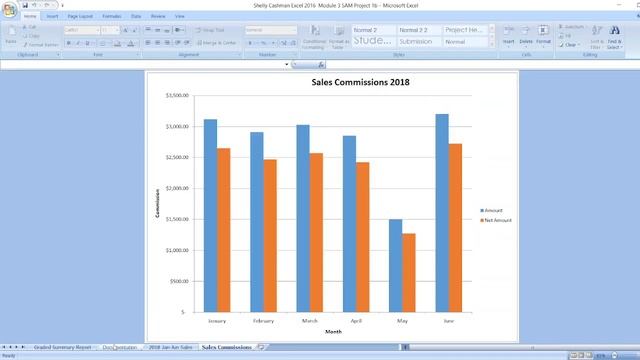Pick the Fill Color bucket swatch

tap(117, 43)
